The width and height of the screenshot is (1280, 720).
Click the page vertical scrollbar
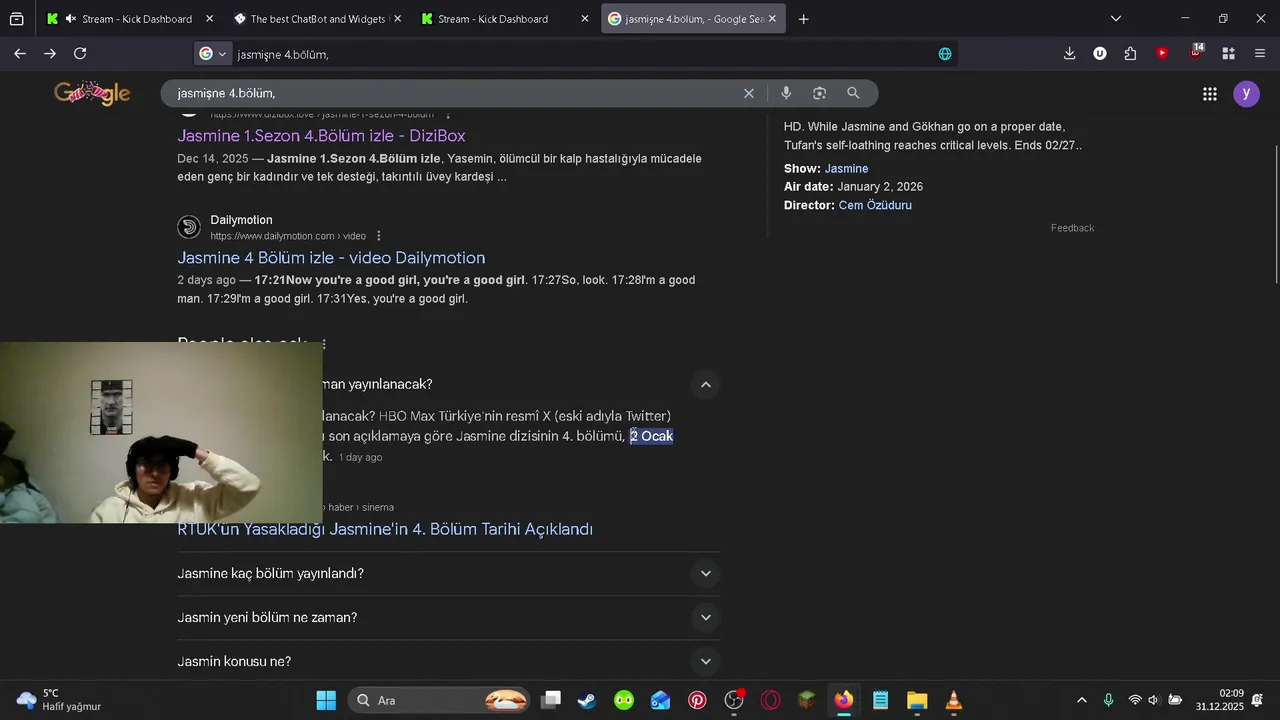(x=1276, y=215)
